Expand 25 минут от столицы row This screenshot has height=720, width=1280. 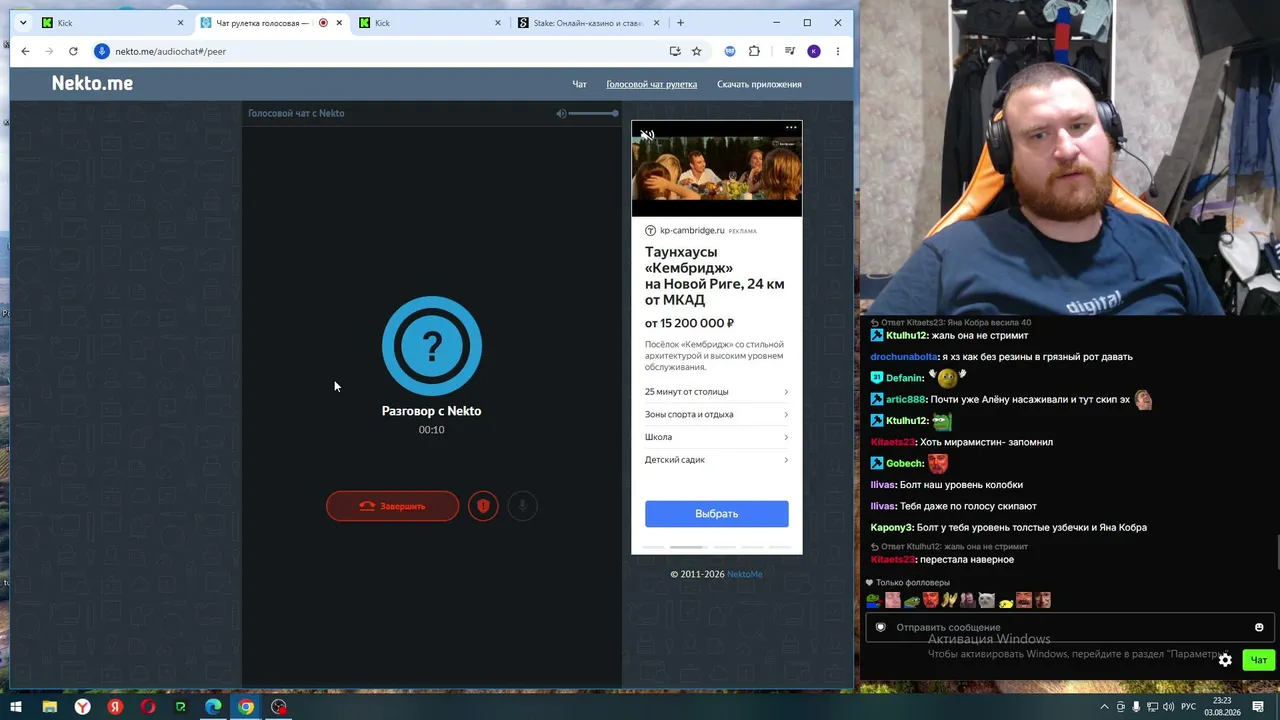[716, 392]
